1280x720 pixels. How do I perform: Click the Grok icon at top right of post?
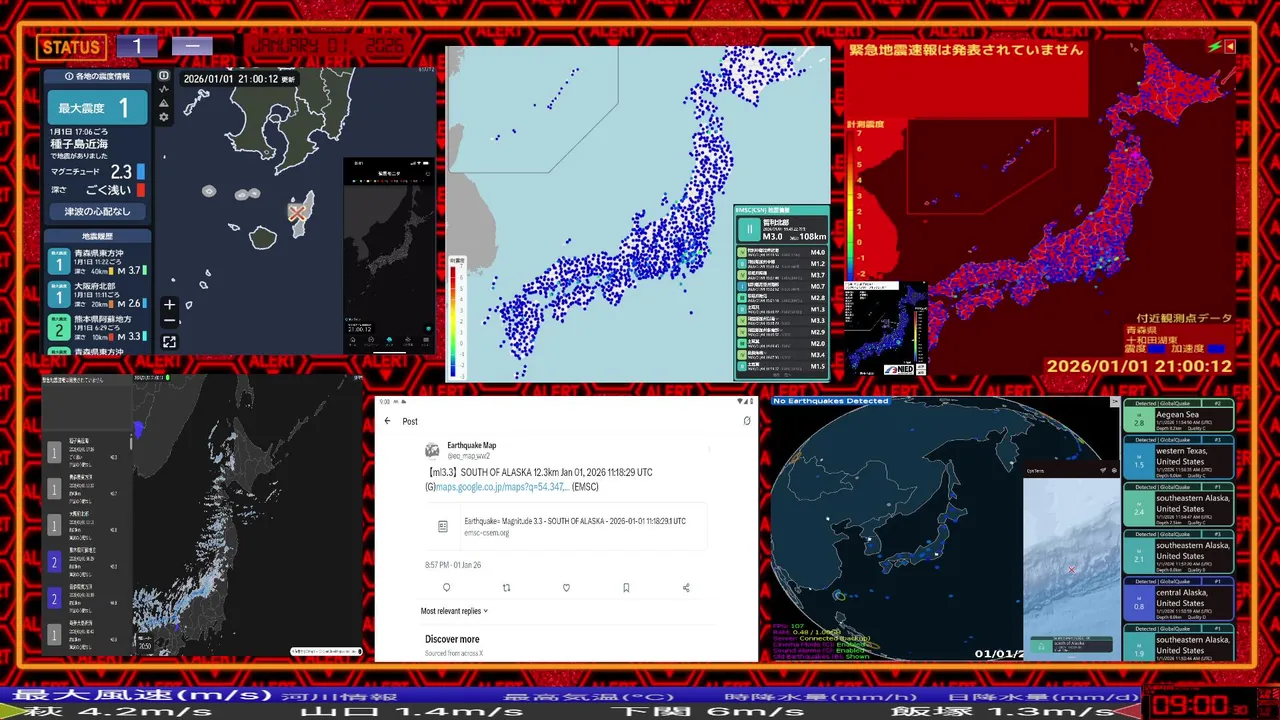[747, 421]
